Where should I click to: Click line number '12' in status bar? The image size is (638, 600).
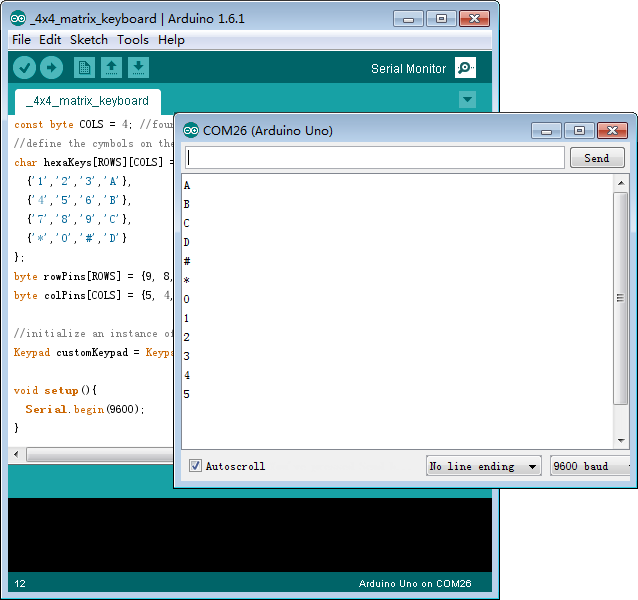(x=20, y=584)
